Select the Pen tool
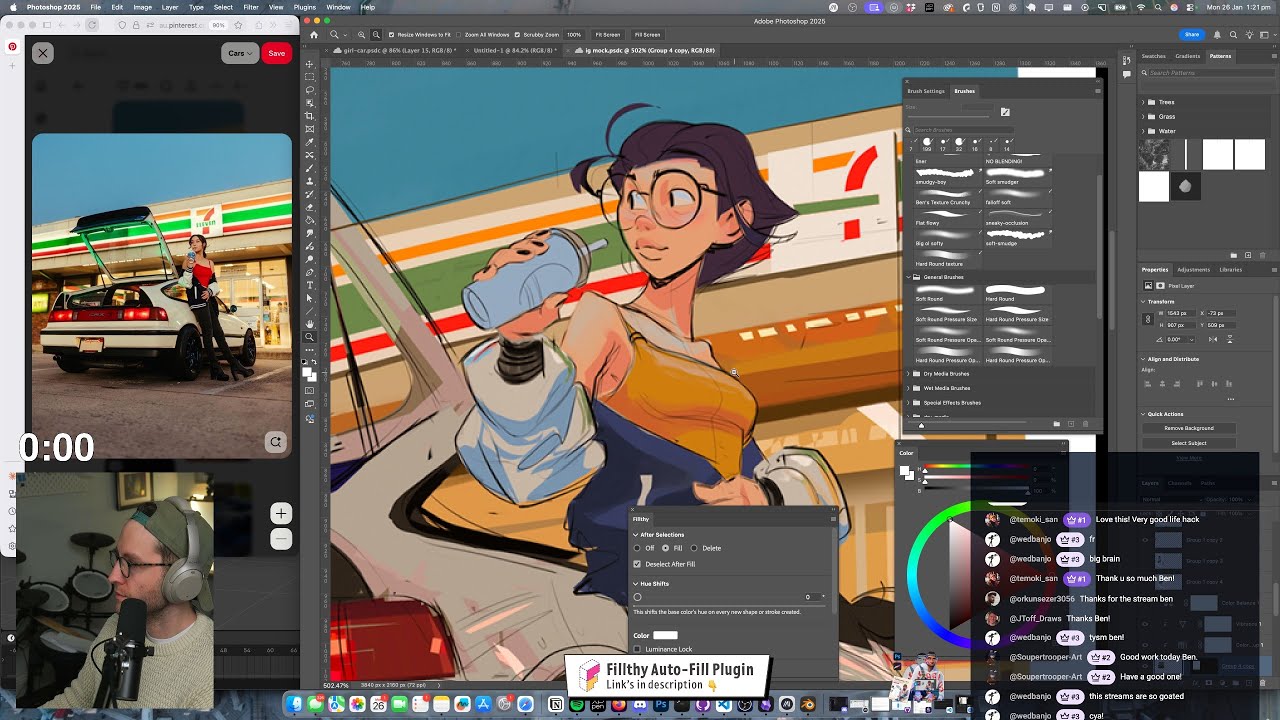This screenshot has width=1280, height=720. pos(309,271)
